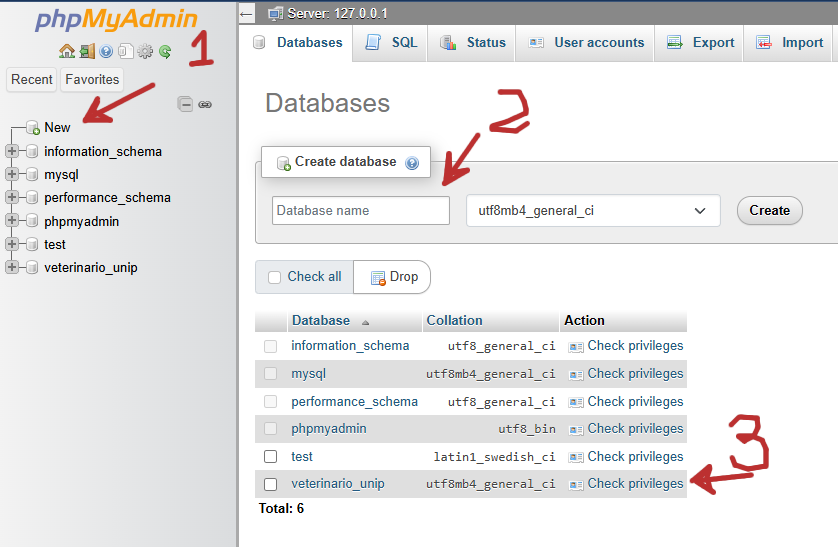Open phpMyAdmin documentation help icon
This screenshot has height=547, width=838.
pyautogui.click(x=106, y=51)
